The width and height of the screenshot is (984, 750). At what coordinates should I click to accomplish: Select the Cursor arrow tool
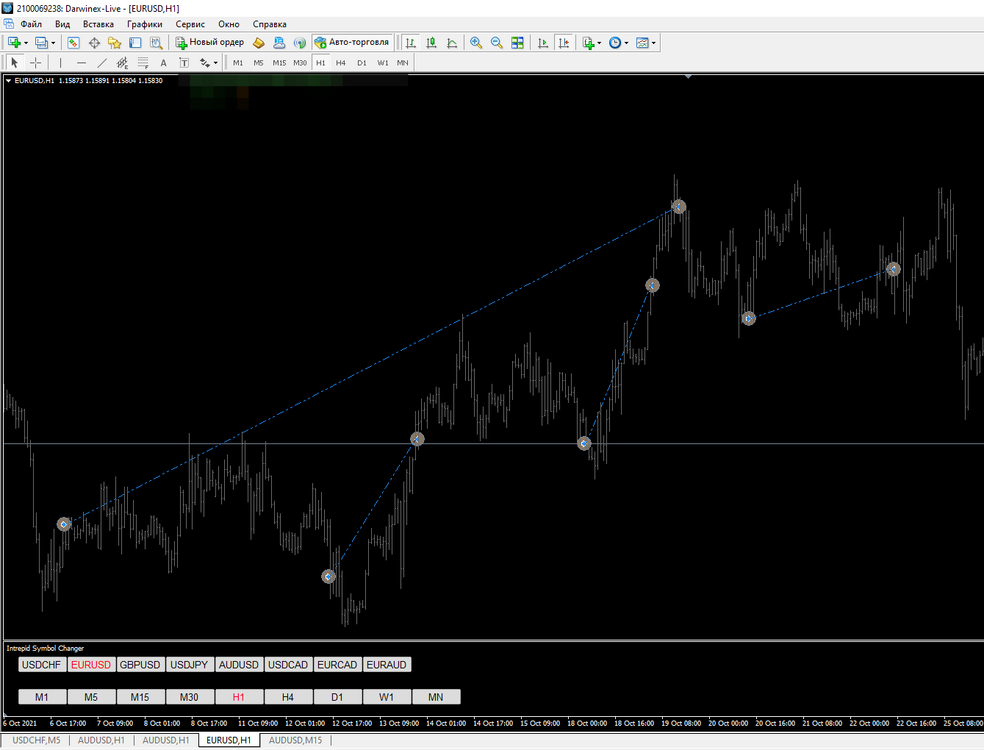click(14, 63)
